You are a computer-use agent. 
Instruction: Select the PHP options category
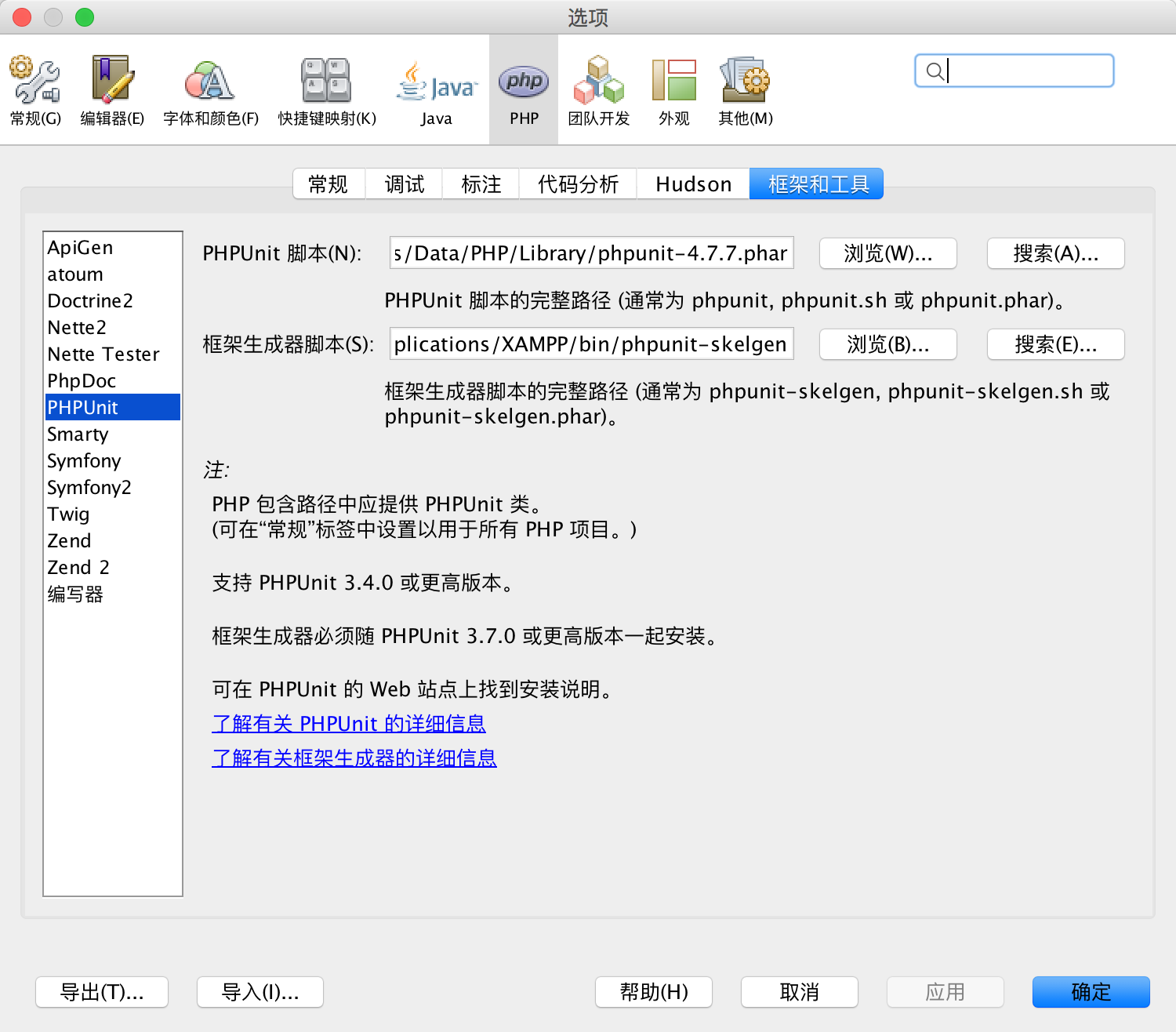tap(524, 90)
